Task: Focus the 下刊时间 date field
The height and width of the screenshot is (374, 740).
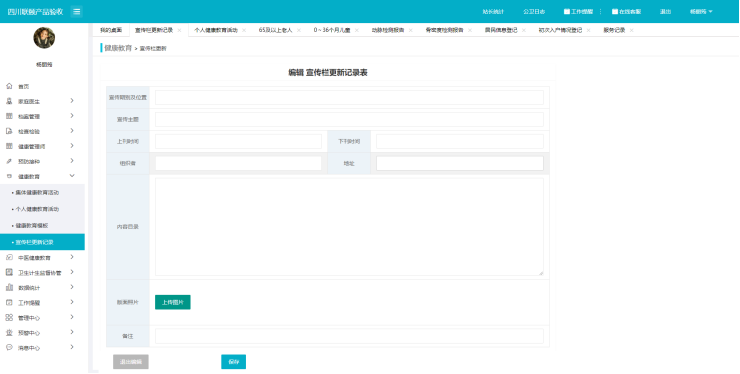Action: 460,141
